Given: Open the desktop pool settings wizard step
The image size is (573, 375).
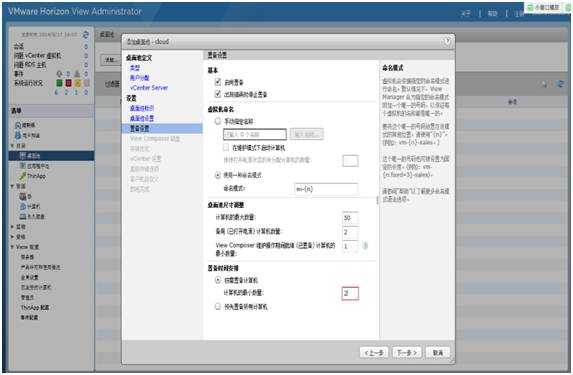Looking at the screenshot, I should pos(142,118).
